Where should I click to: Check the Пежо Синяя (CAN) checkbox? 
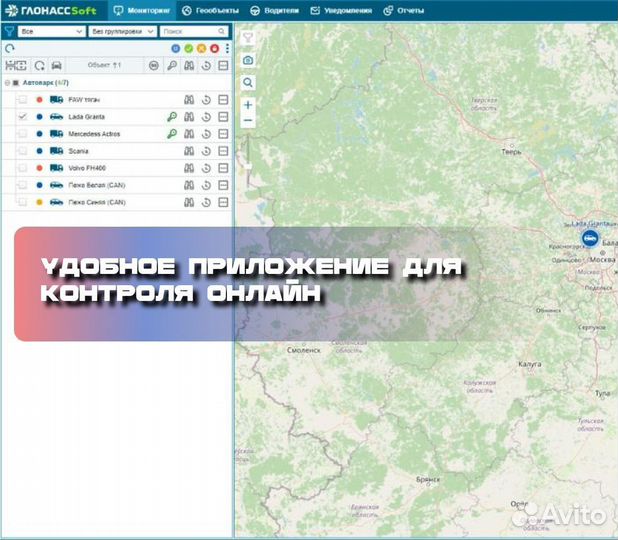pos(22,202)
